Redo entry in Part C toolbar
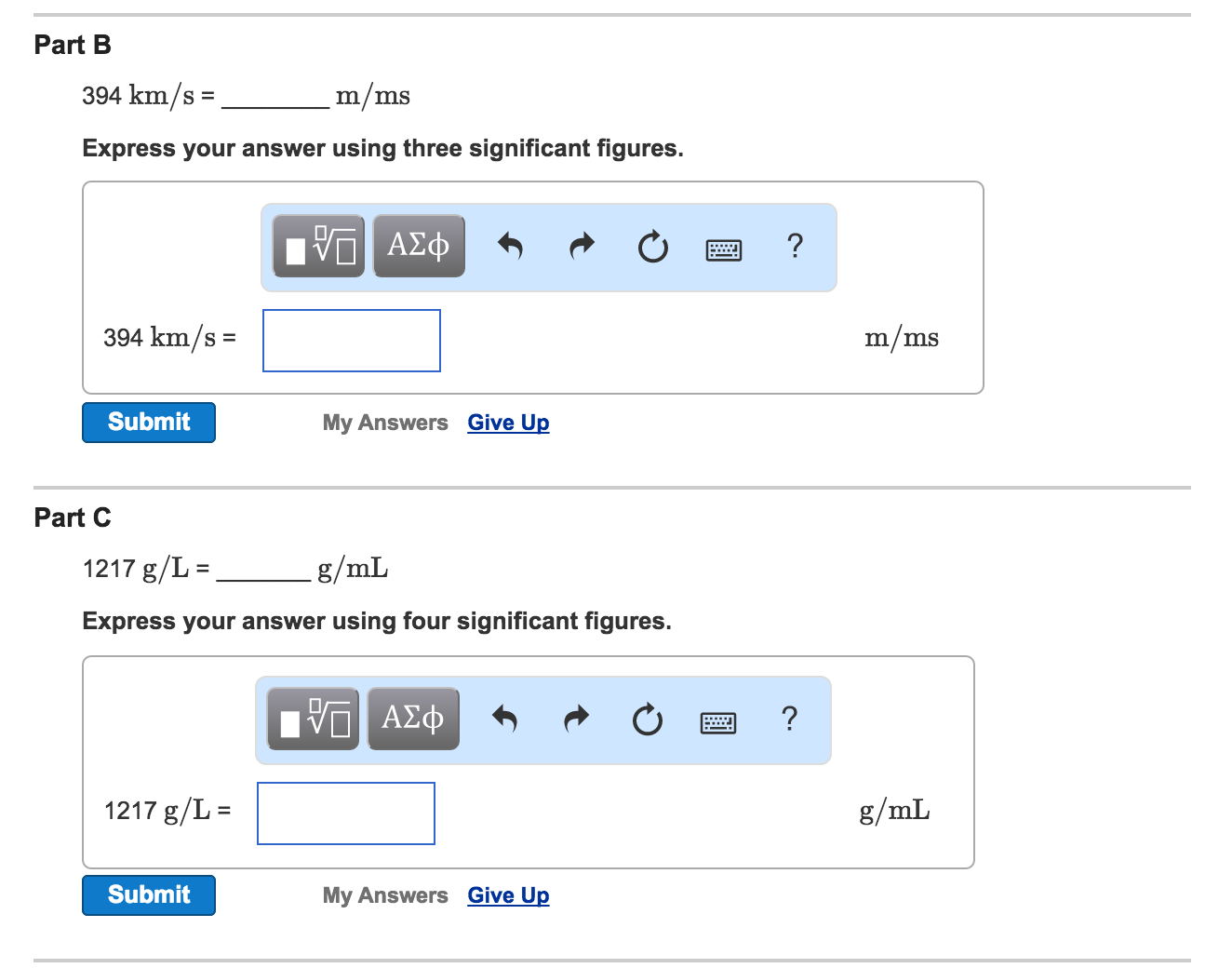The height and width of the screenshot is (968, 1232). 576,719
